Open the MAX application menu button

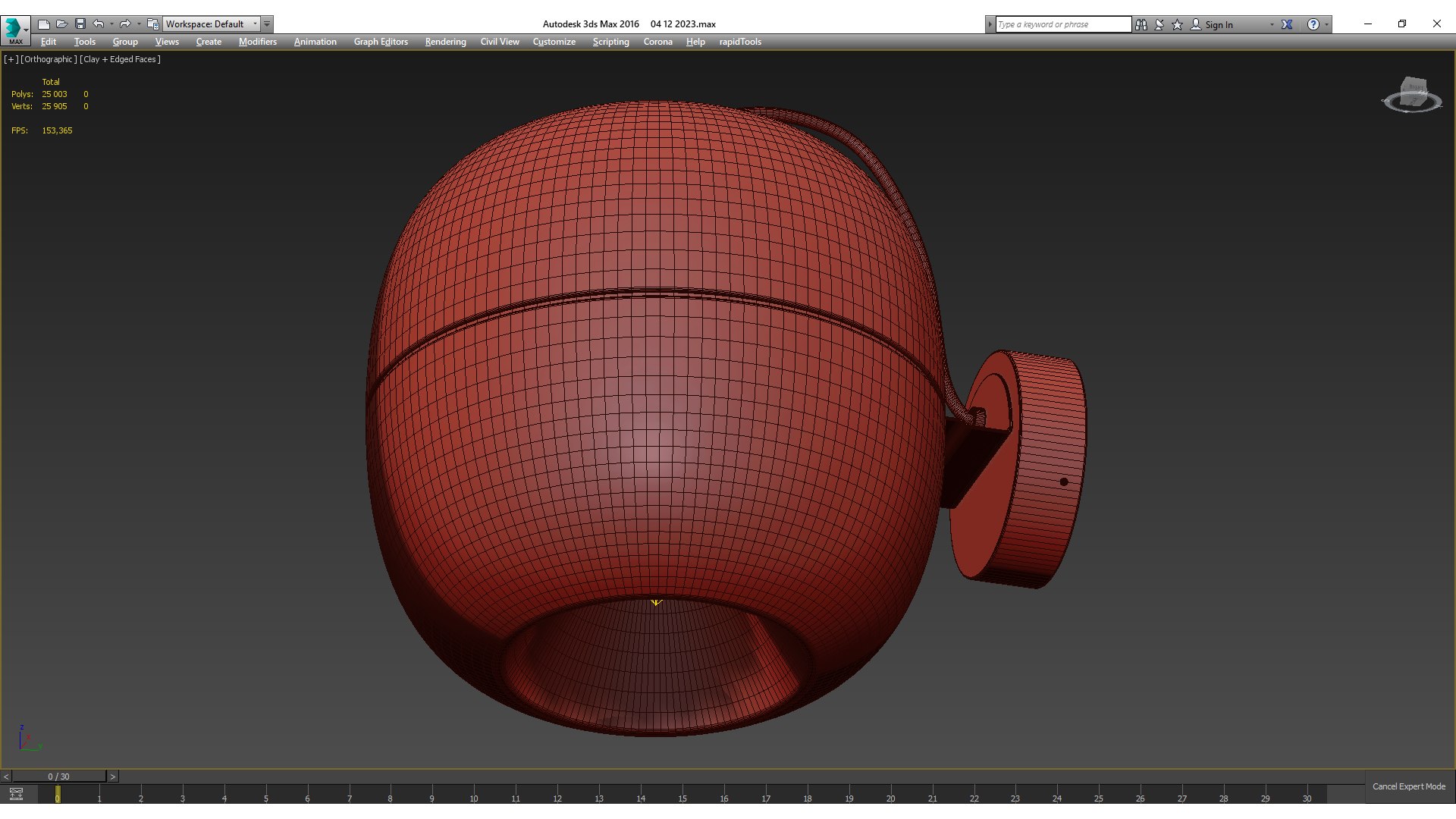pos(15,30)
